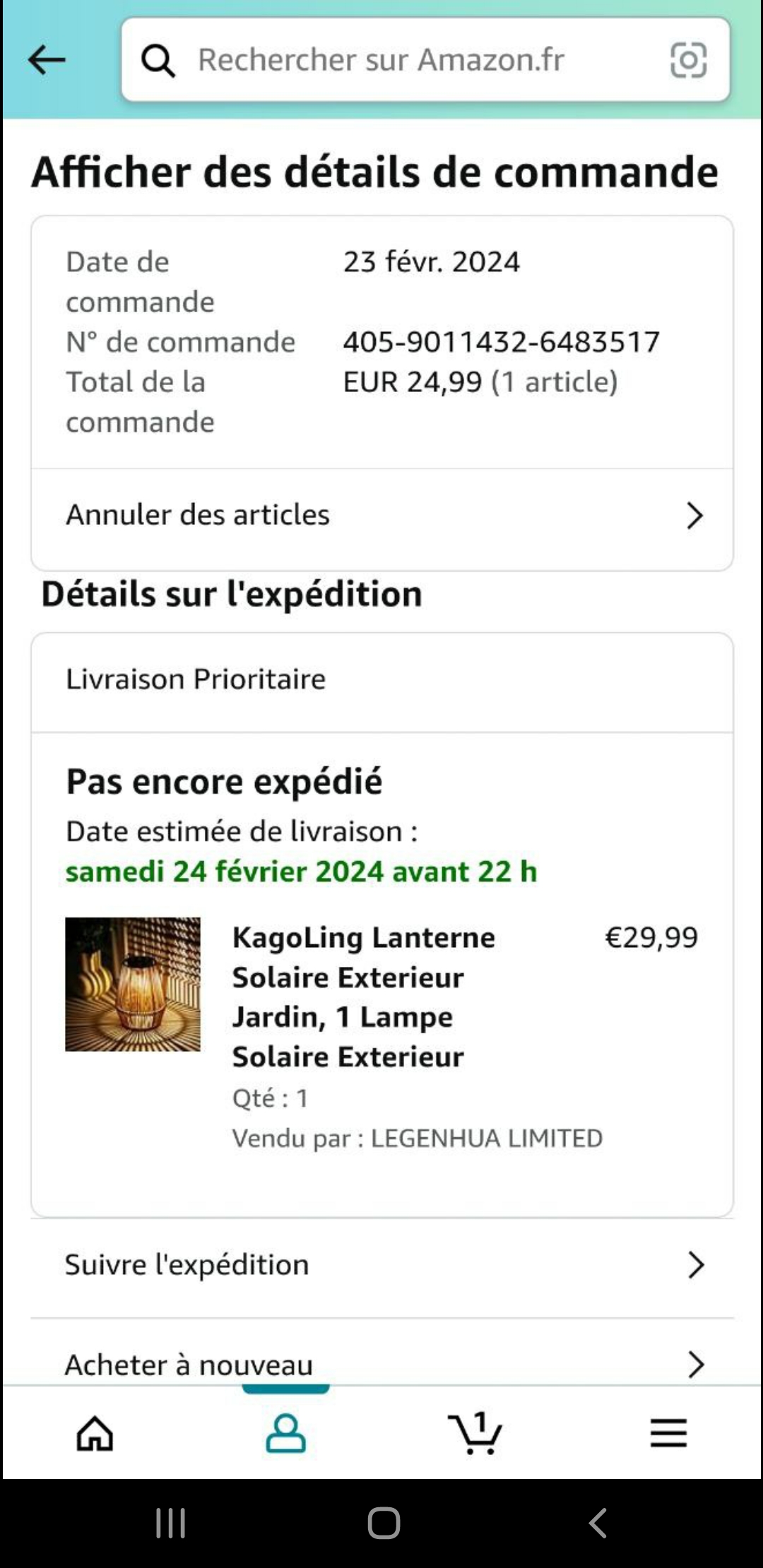
Task: Tap the back arrow icon in header
Action: pyautogui.click(x=47, y=60)
